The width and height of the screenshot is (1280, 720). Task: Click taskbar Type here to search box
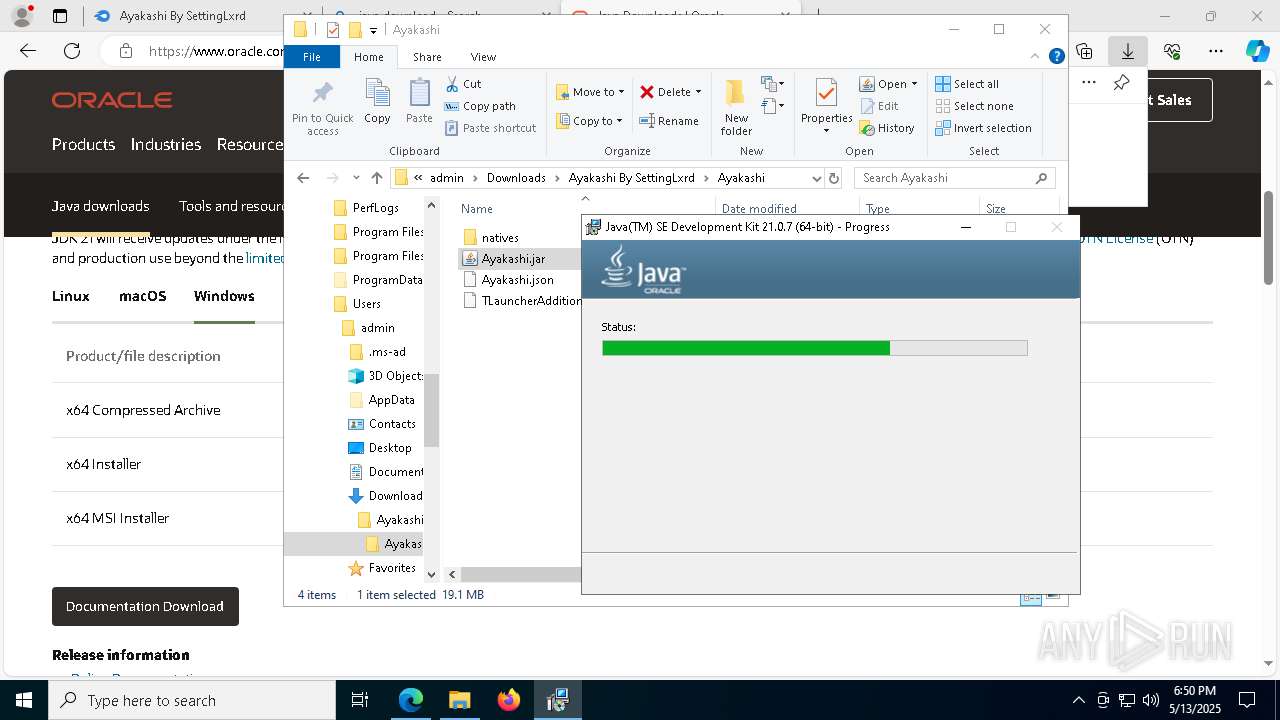[x=192, y=700]
